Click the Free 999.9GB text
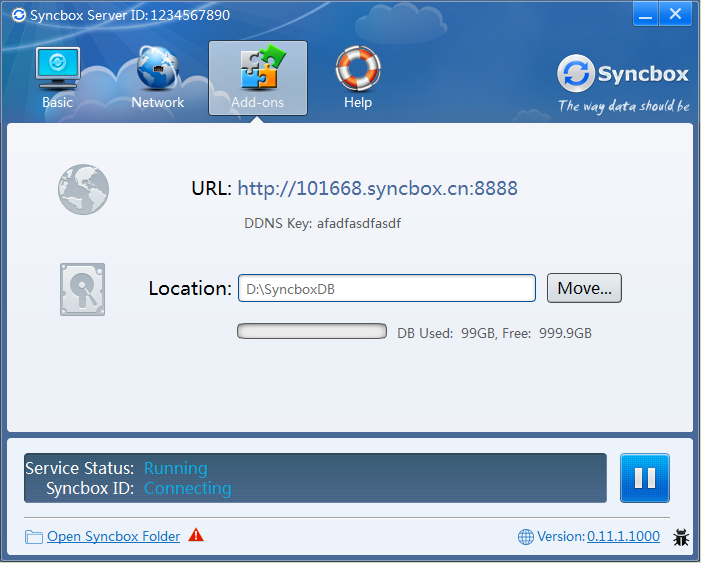The height and width of the screenshot is (563, 701). point(547,333)
